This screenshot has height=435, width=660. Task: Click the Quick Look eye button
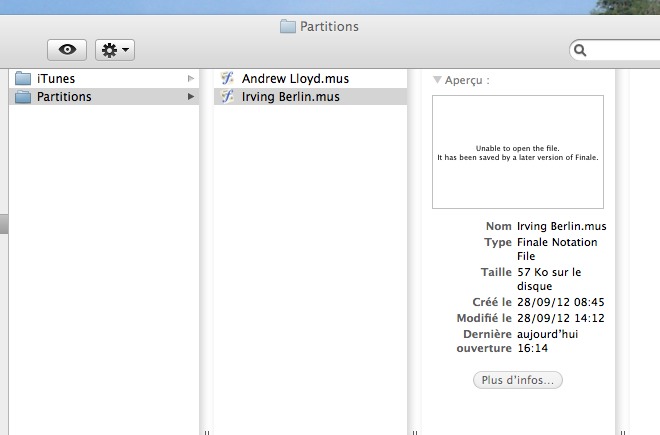click(67, 50)
